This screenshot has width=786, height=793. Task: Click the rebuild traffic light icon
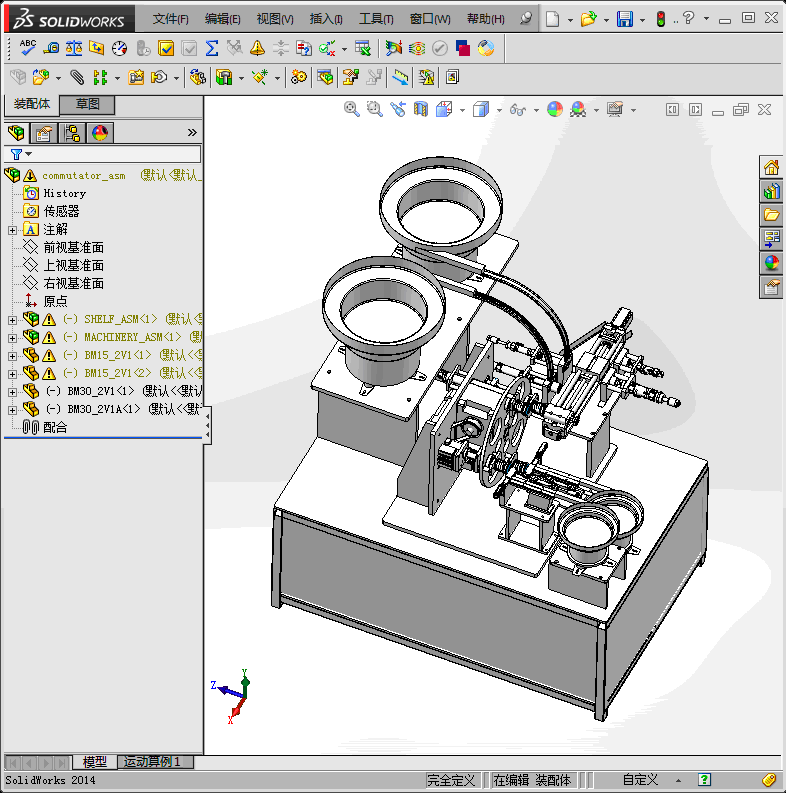click(x=660, y=19)
